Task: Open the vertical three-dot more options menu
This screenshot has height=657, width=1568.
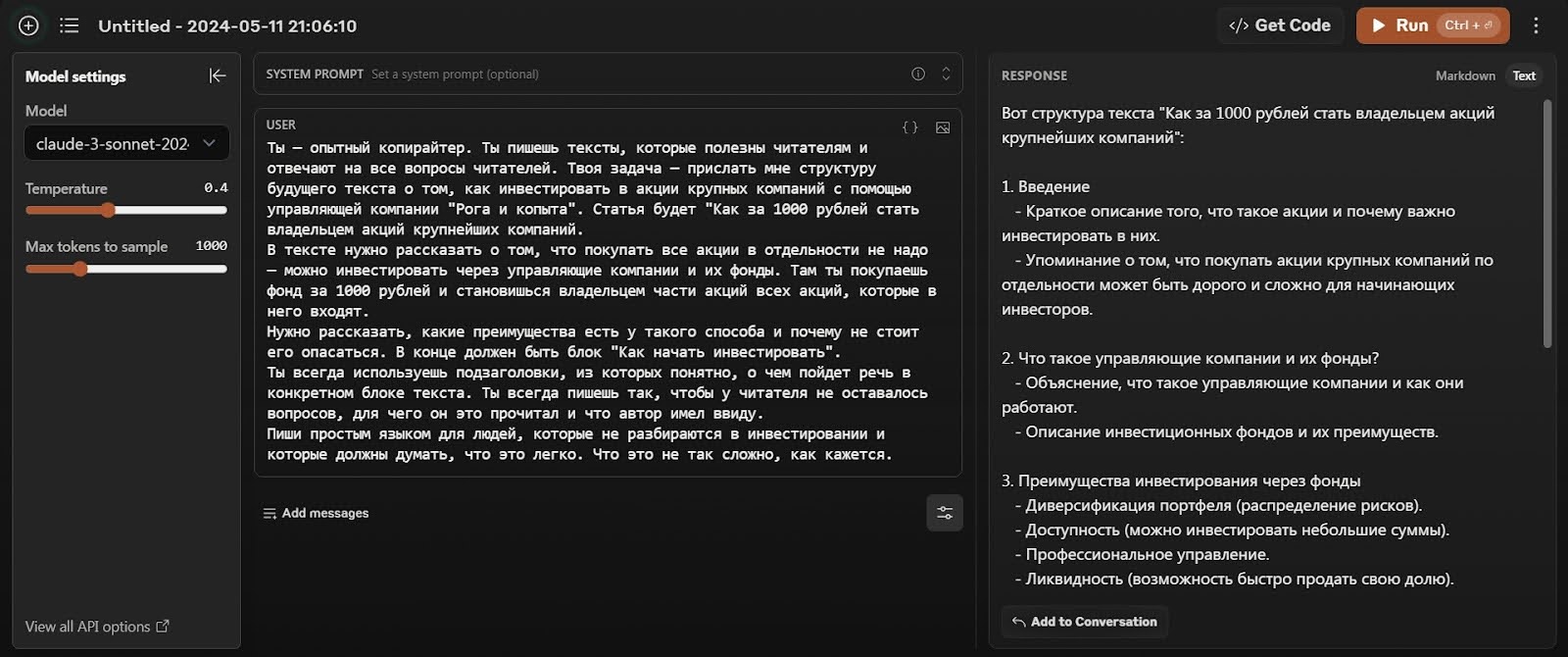Action: click(1536, 25)
